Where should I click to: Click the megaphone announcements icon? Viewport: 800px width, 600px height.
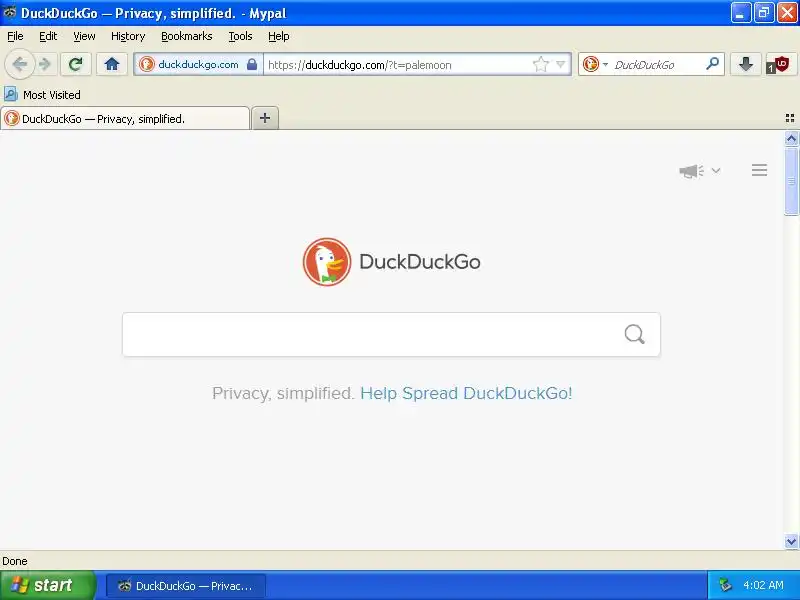[x=691, y=171]
